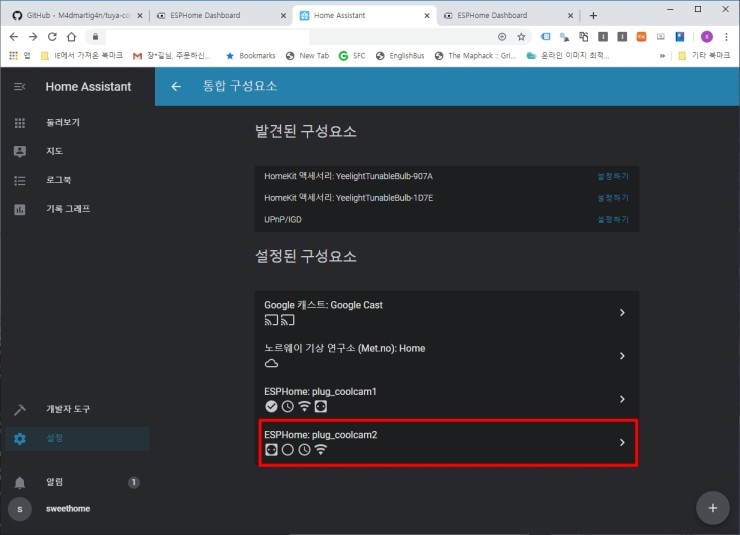Select the Home Assistant browser tab

tap(364, 16)
